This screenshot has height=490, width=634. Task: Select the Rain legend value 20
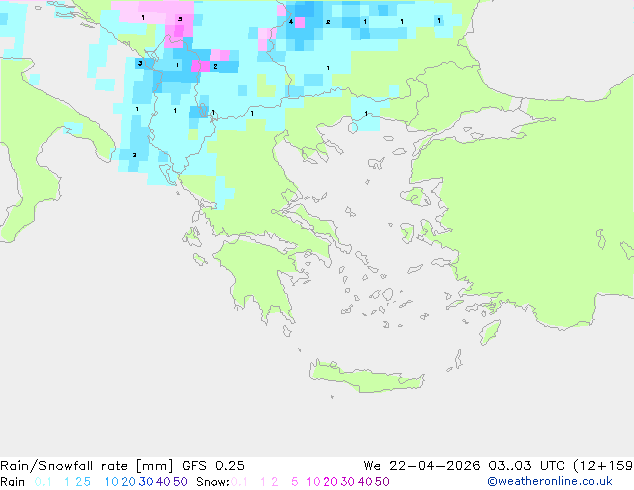point(129,482)
